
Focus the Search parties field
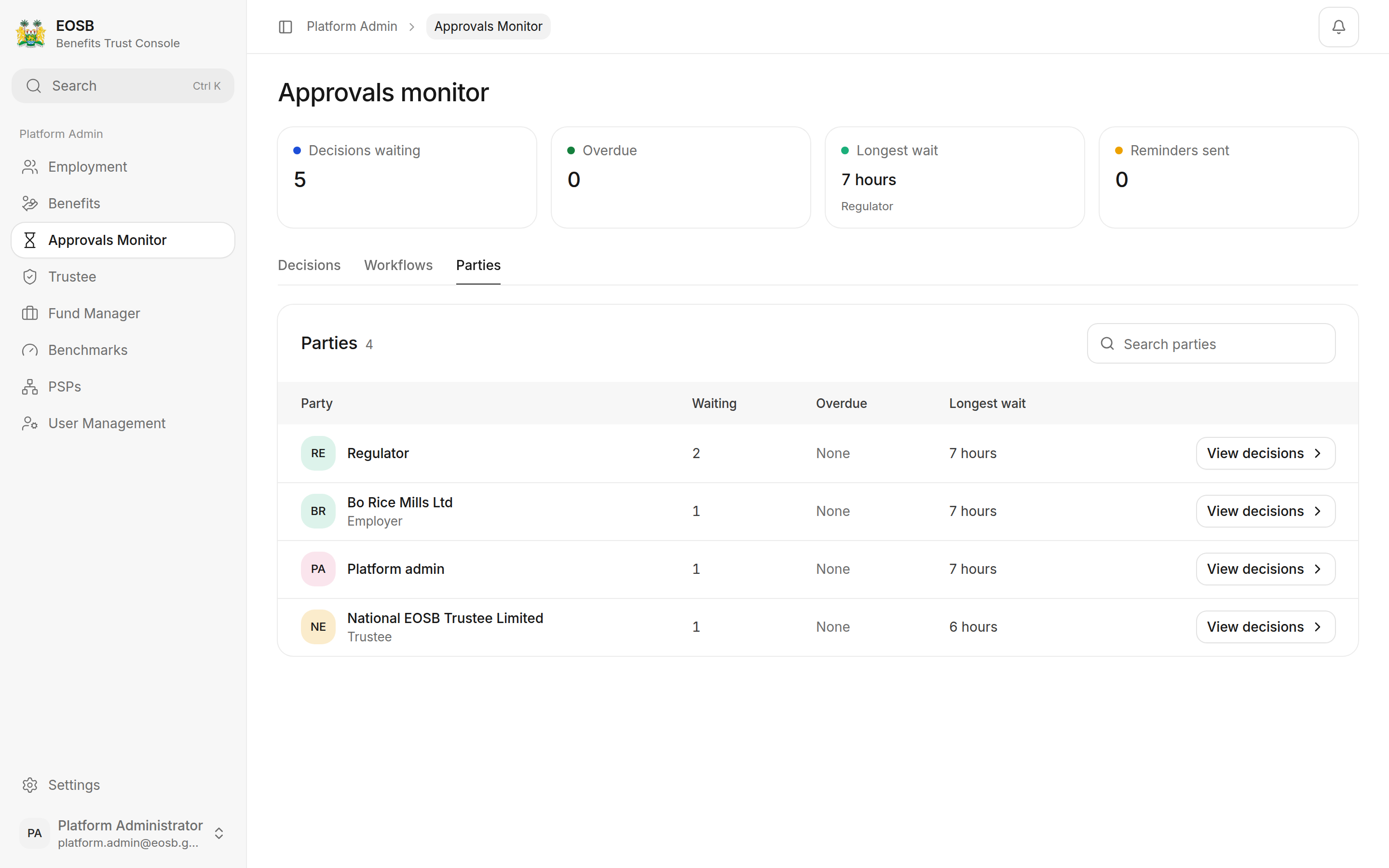[1211, 343]
